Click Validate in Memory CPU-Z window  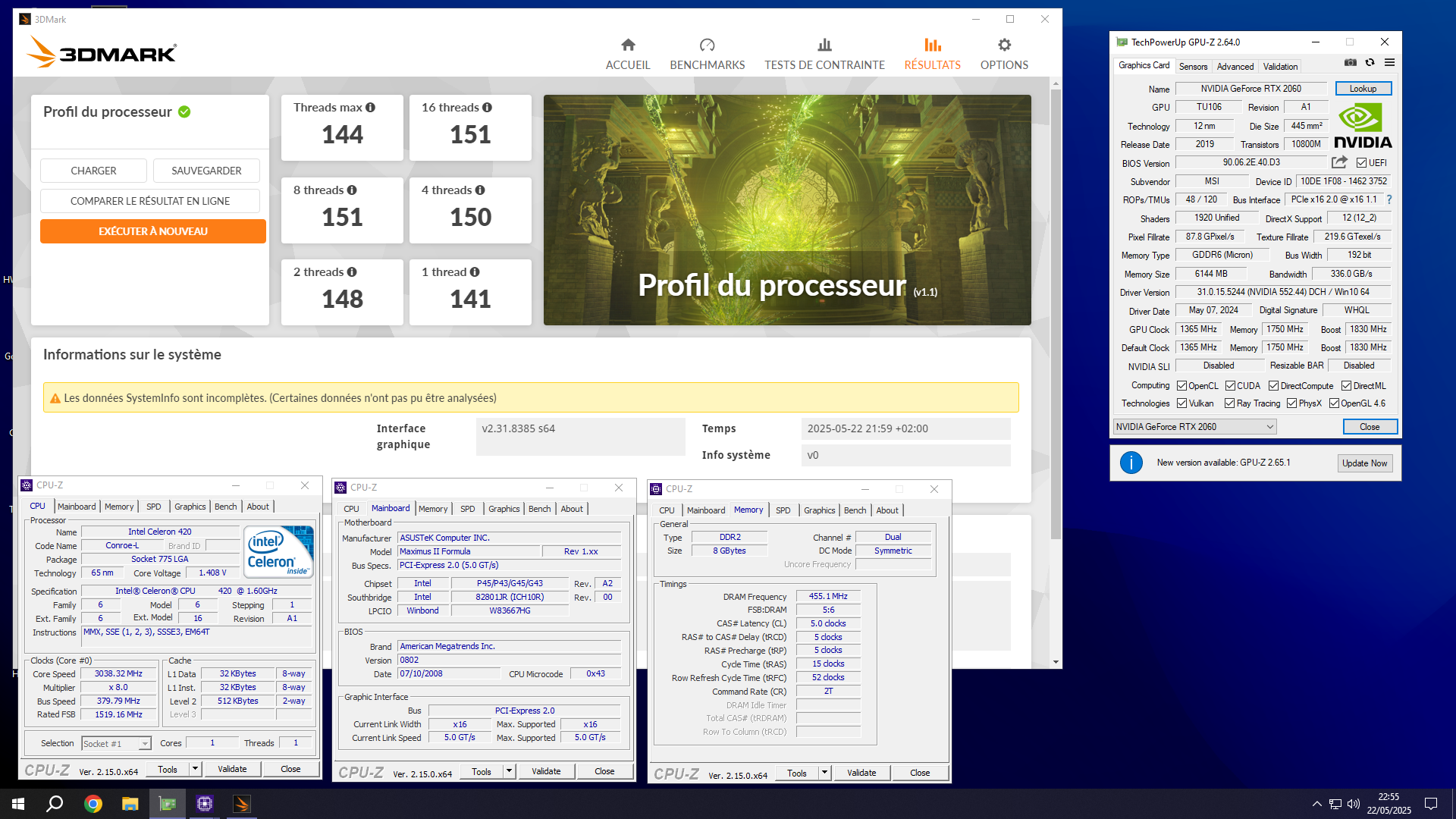pos(861,773)
